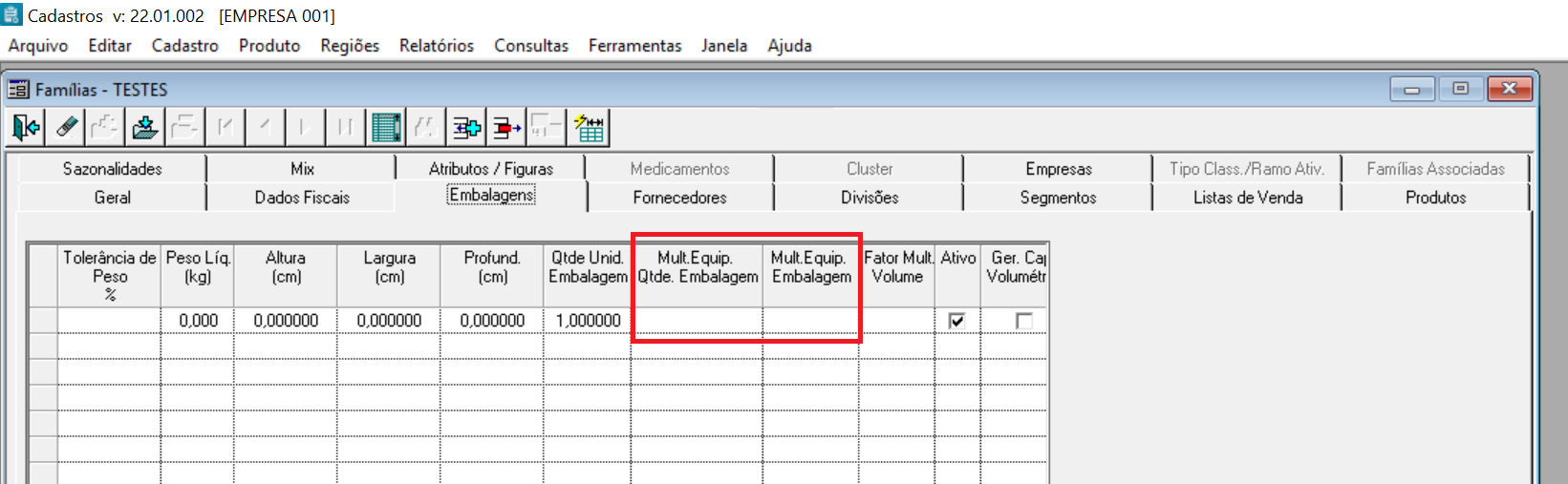Switch to the Mix tab
The image size is (1568, 484).
pos(302,169)
